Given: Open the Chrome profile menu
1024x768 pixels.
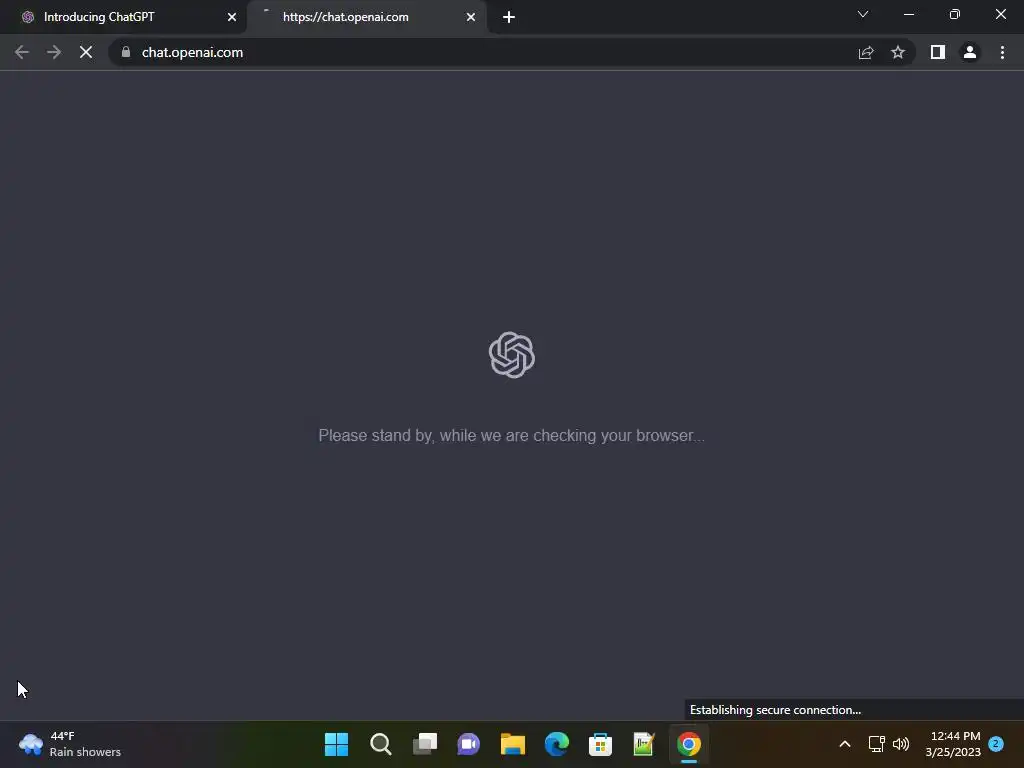Looking at the screenshot, I should [970, 52].
